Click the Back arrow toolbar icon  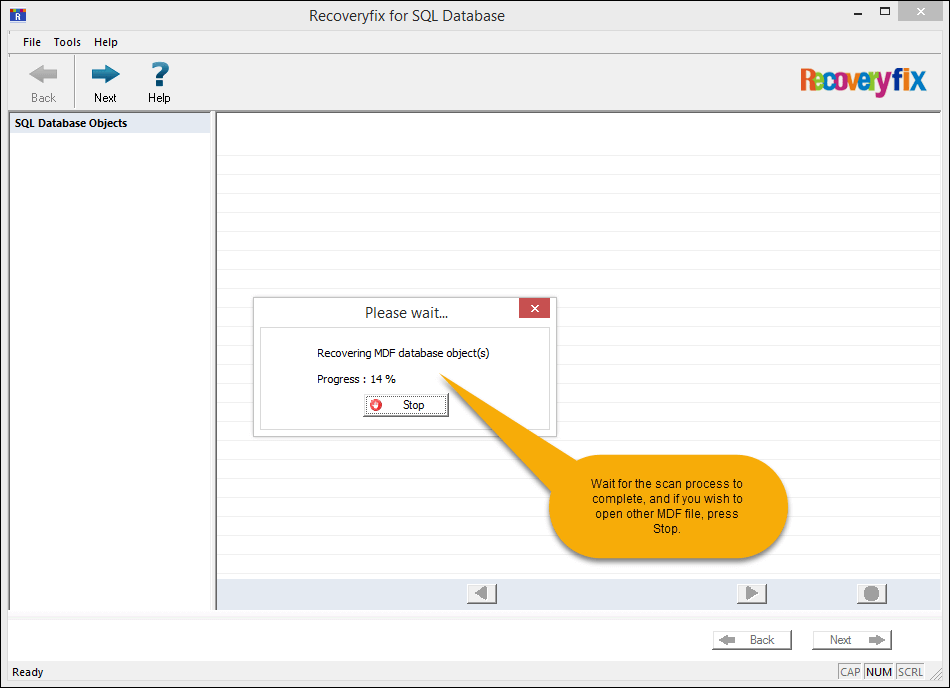(x=43, y=74)
